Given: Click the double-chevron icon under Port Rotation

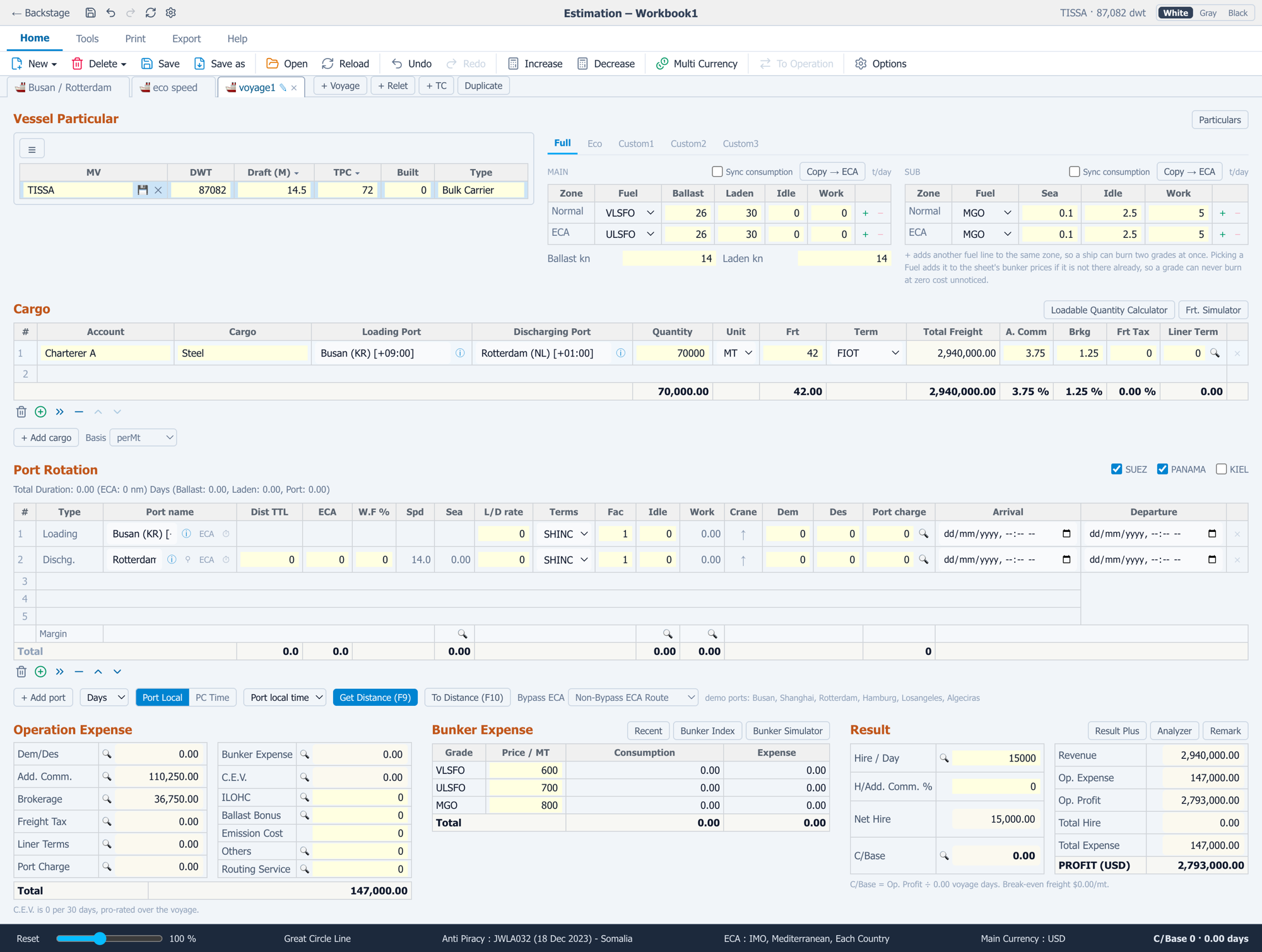Looking at the screenshot, I should click(x=60, y=672).
